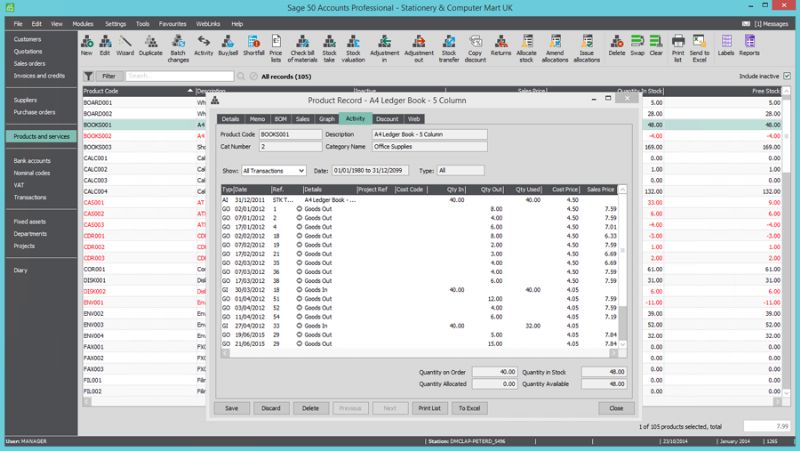Click the Edit product toolbar icon
The image size is (800, 451).
tap(105, 45)
